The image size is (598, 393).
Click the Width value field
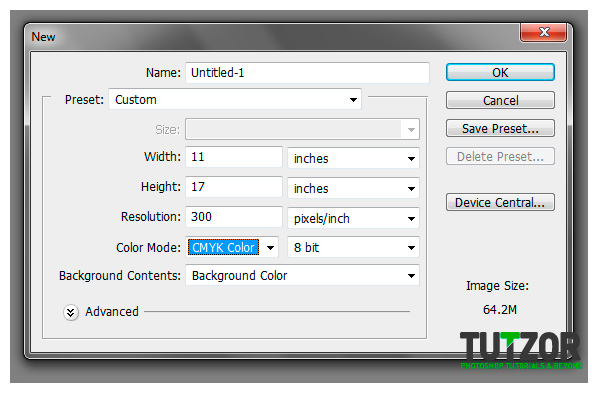point(234,157)
